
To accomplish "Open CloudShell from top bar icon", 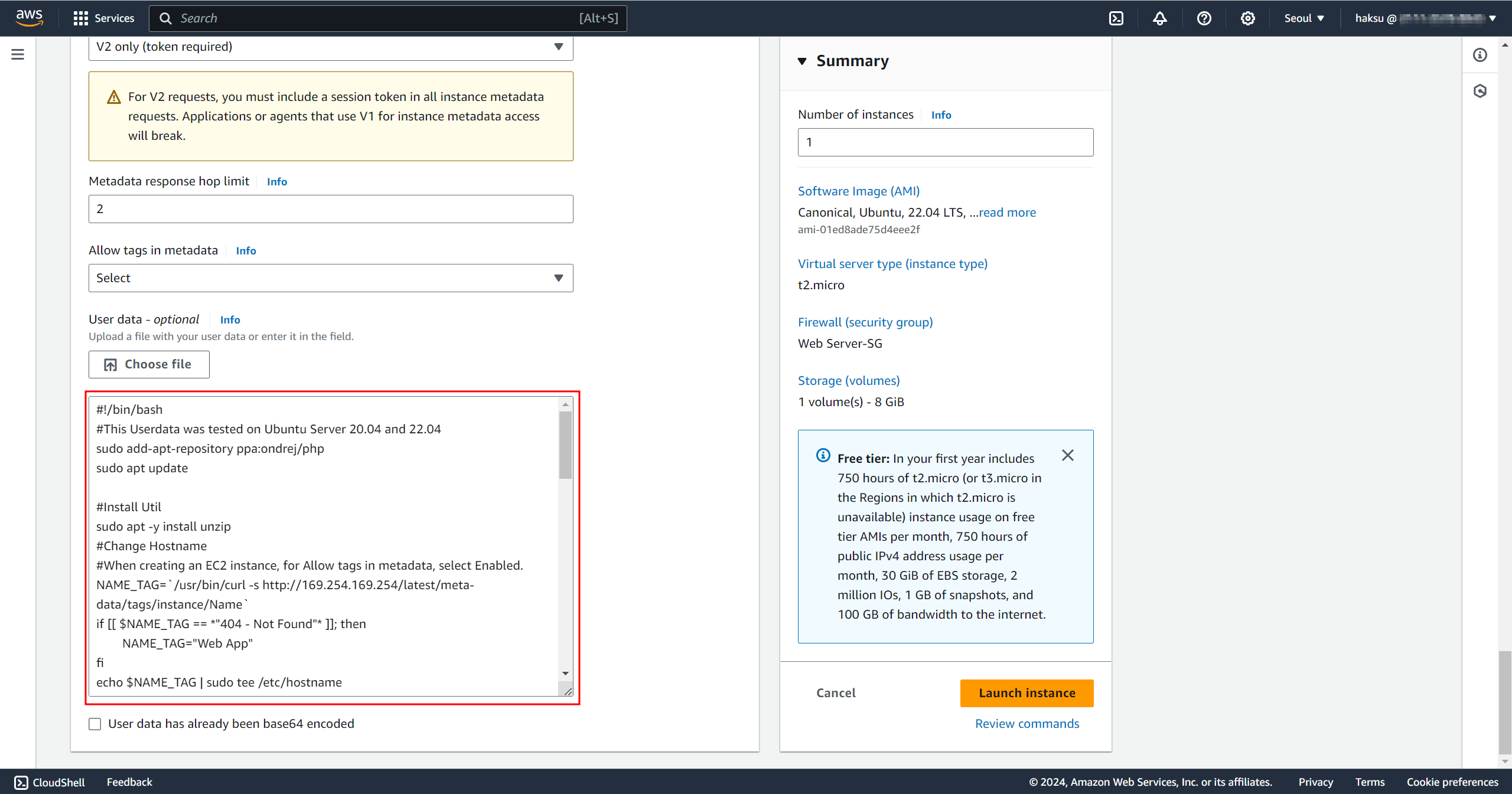I will (1116, 18).
